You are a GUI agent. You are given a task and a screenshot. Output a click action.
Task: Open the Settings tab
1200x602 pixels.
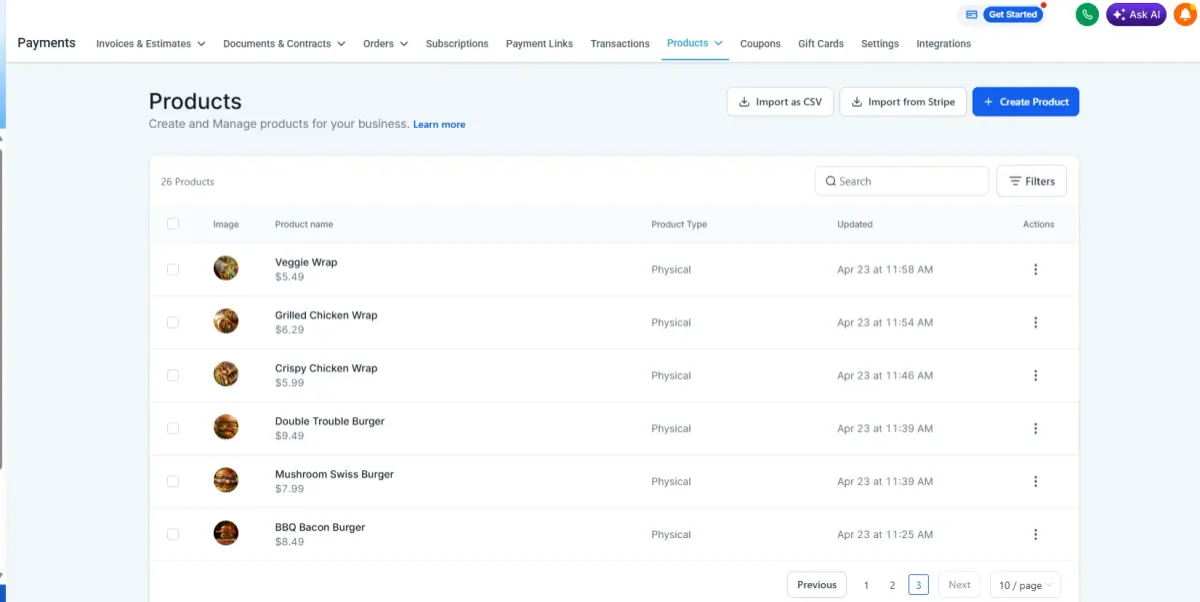(880, 43)
